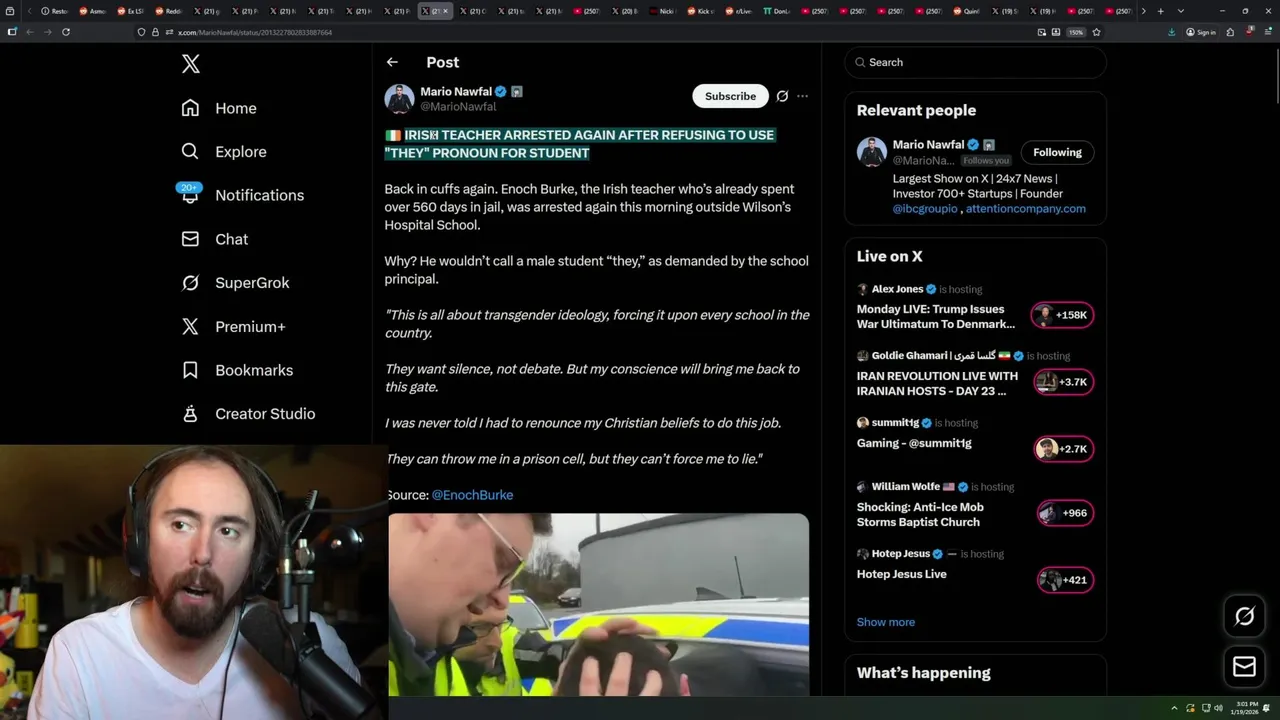Switch to the Nicki tab
The height and width of the screenshot is (720, 1280).
click(x=662, y=11)
